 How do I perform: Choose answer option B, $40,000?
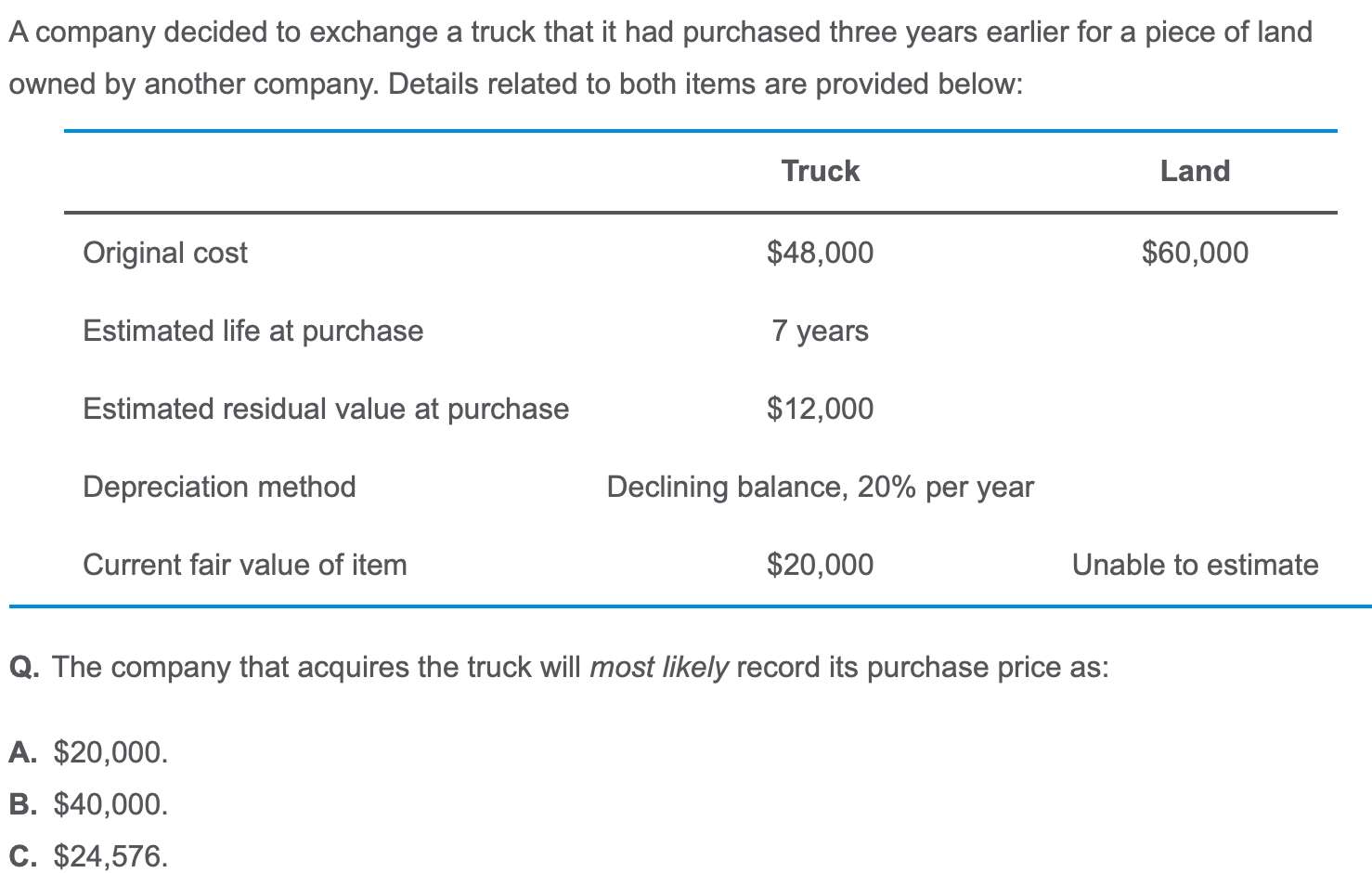tap(89, 804)
